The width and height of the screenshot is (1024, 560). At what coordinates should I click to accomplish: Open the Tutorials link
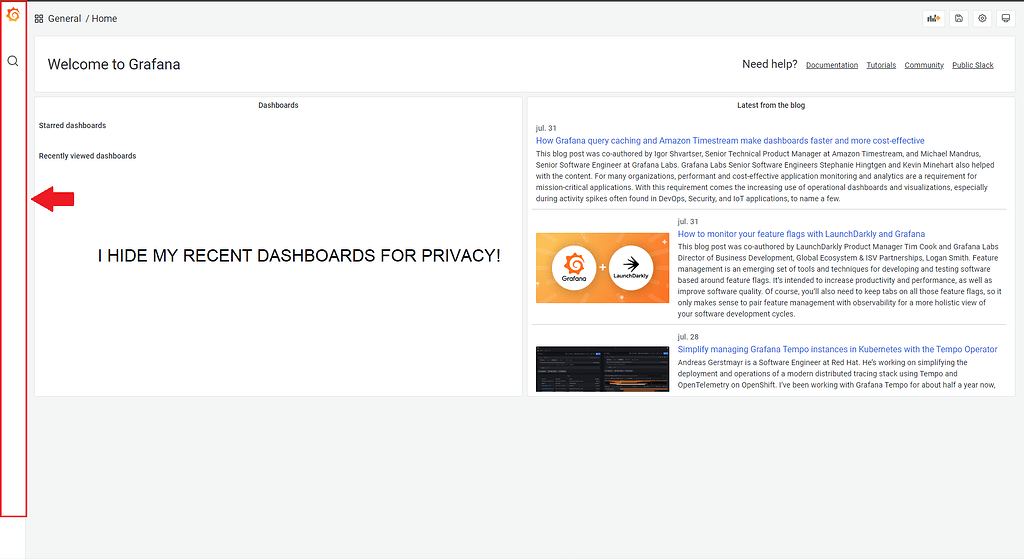point(881,65)
